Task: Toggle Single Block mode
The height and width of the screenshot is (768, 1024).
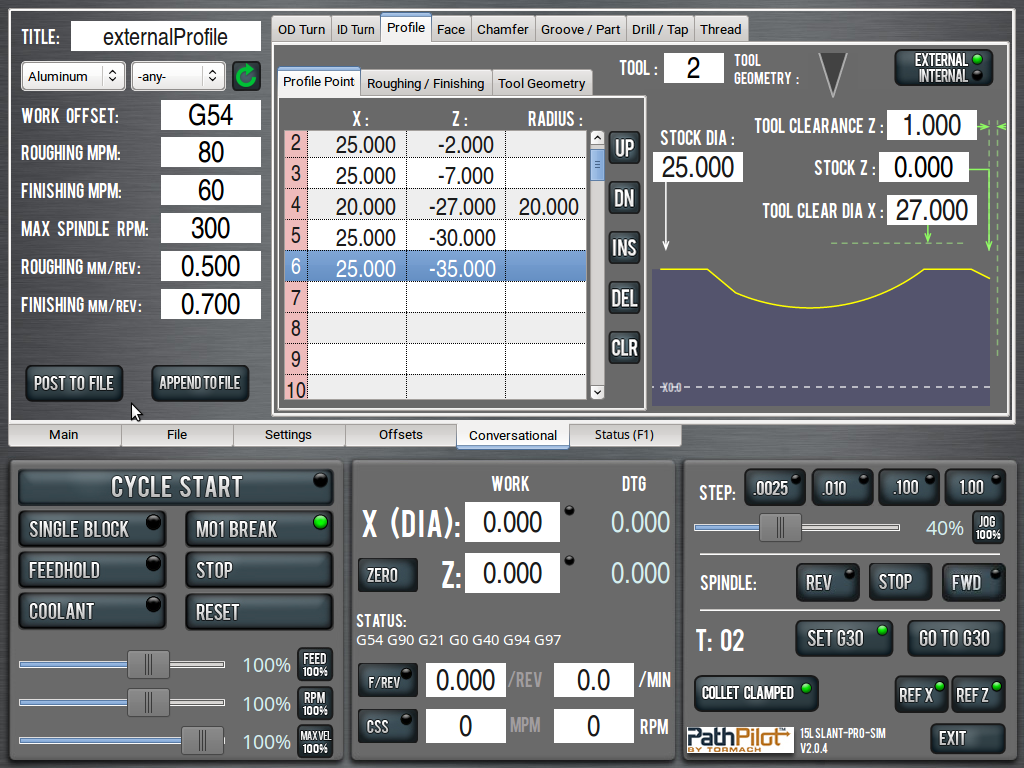Action: [x=91, y=528]
